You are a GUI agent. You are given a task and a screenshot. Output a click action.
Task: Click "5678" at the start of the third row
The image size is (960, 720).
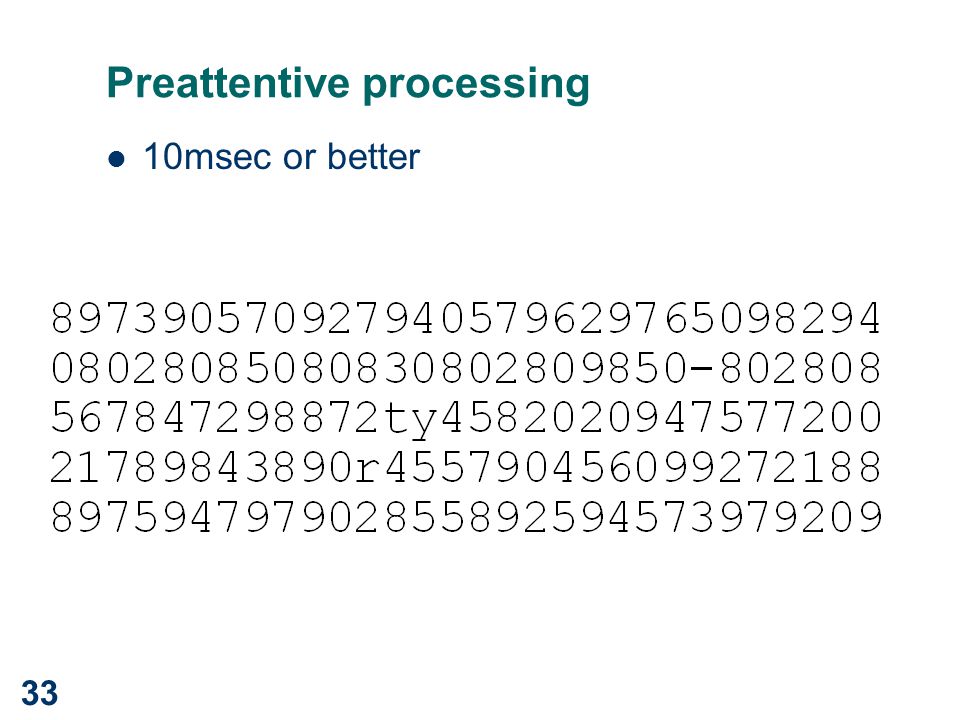[x=104, y=418]
